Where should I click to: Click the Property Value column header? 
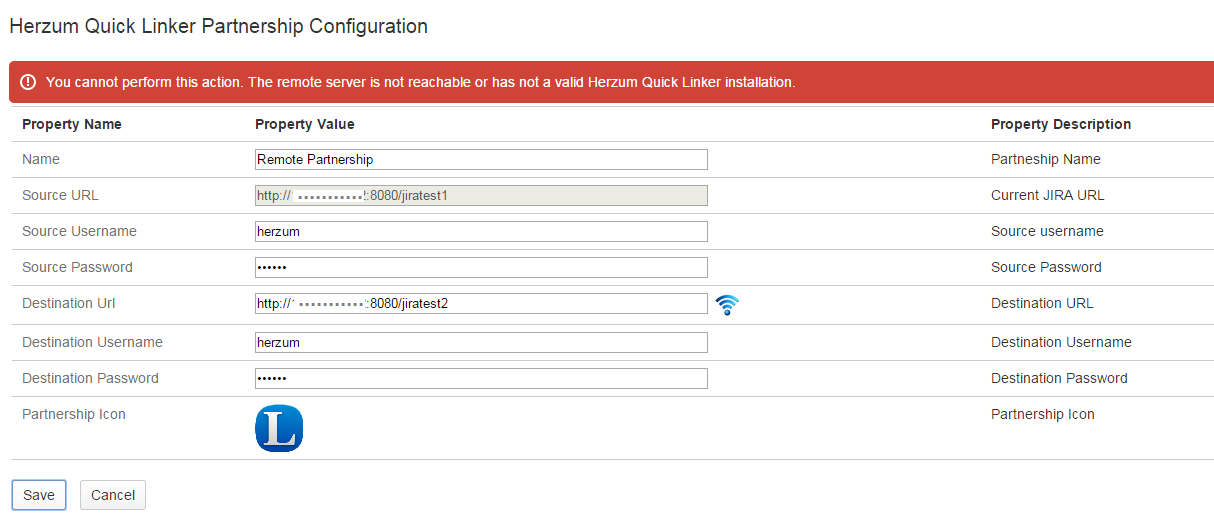(x=305, y=124)
